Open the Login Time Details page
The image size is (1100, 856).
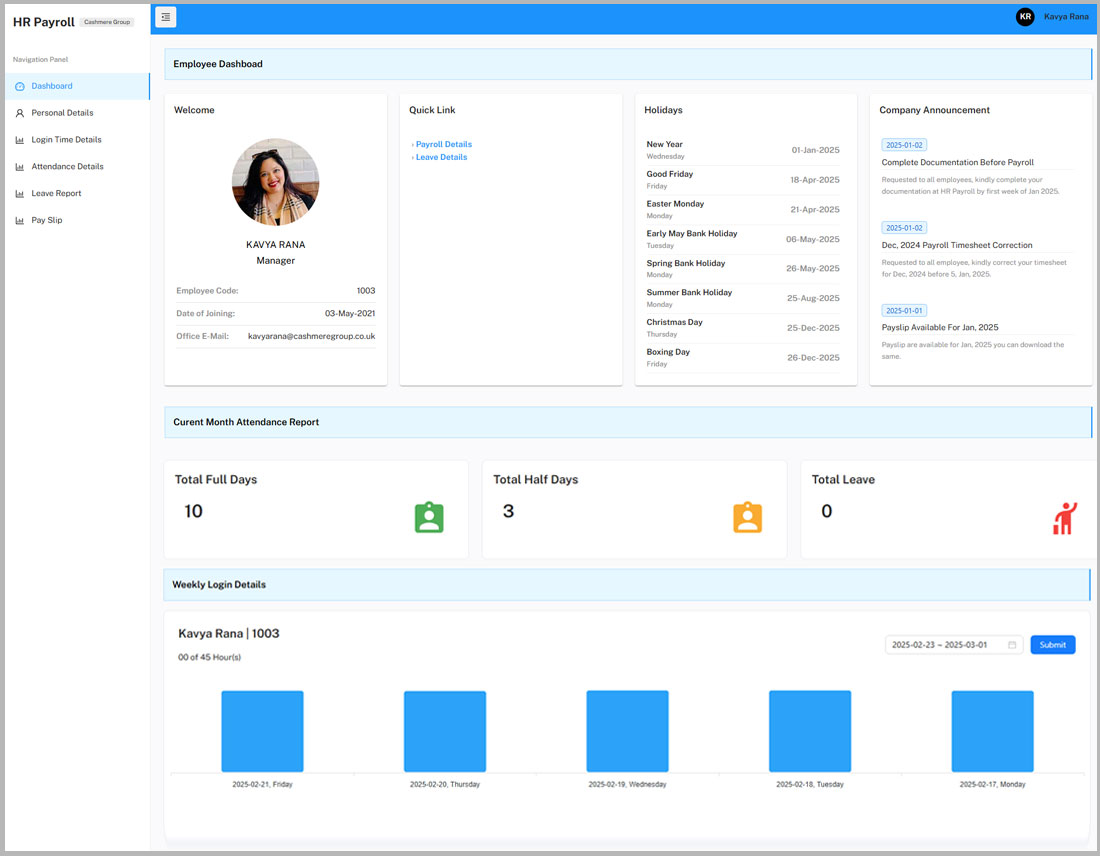click(x=66, y=140)
